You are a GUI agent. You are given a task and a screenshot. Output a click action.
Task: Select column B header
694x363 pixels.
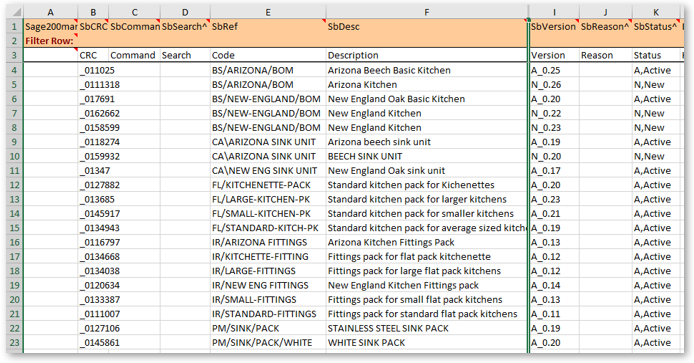tap(93, 12)
